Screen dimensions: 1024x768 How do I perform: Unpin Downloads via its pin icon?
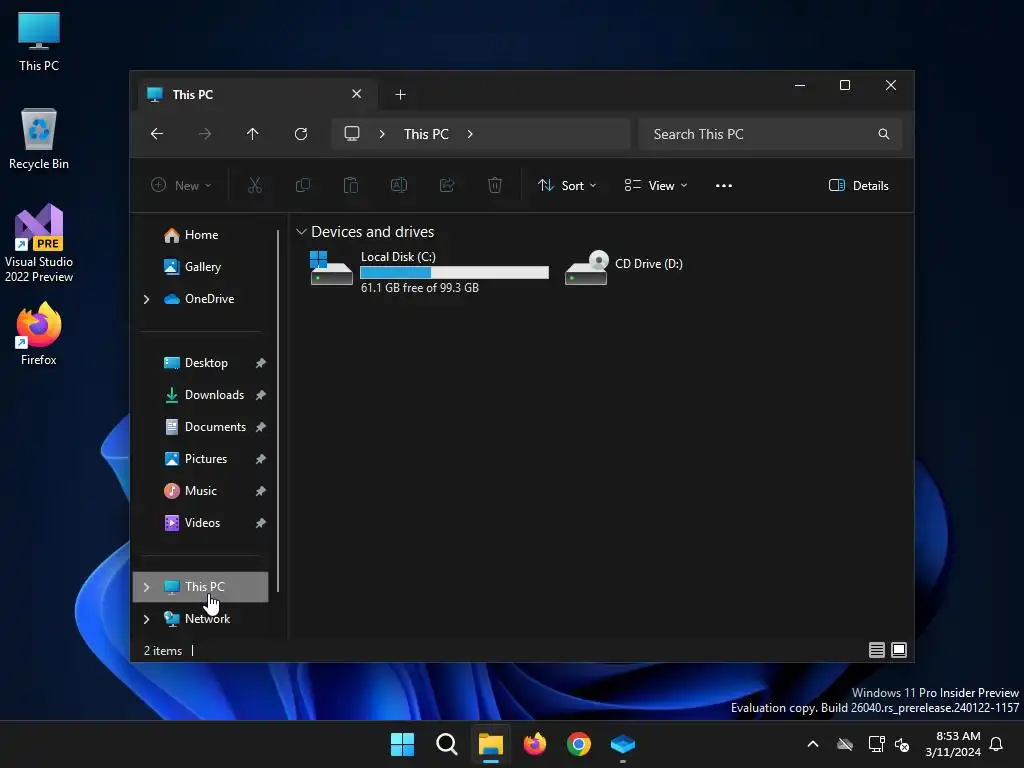(x=261, y=395)
